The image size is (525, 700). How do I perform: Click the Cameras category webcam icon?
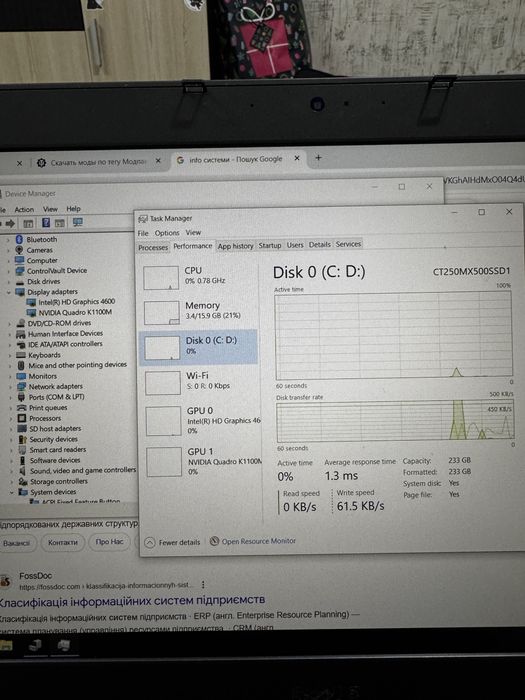pos(19,250)
